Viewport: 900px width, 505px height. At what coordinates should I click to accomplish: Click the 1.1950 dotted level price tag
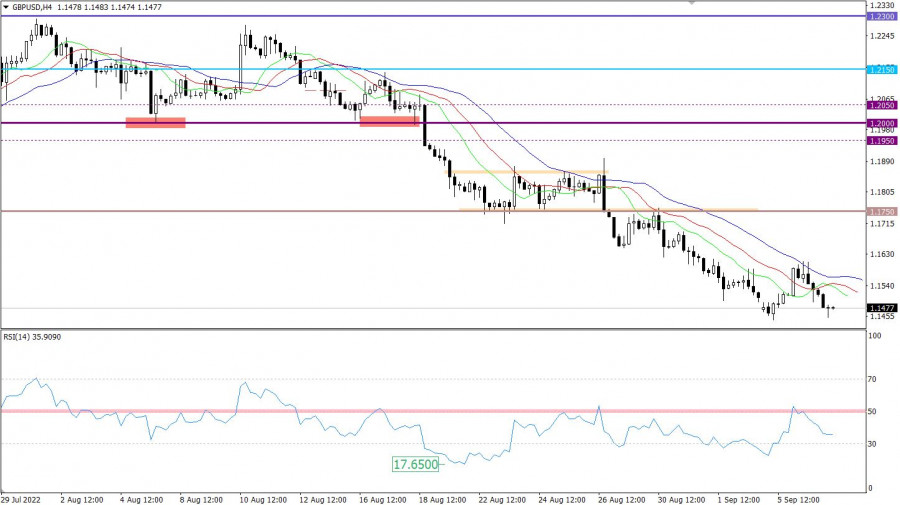(881, 141)
